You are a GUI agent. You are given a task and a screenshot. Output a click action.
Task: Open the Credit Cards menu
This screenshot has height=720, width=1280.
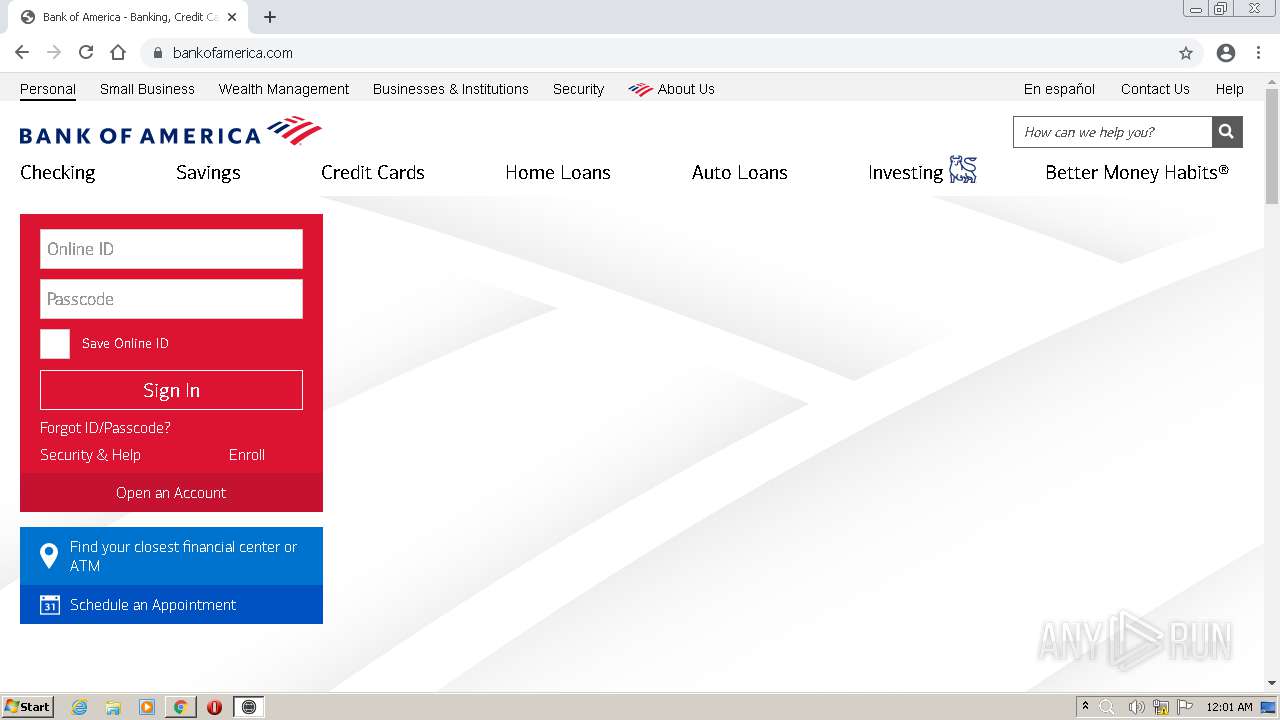tap(373, 172)
